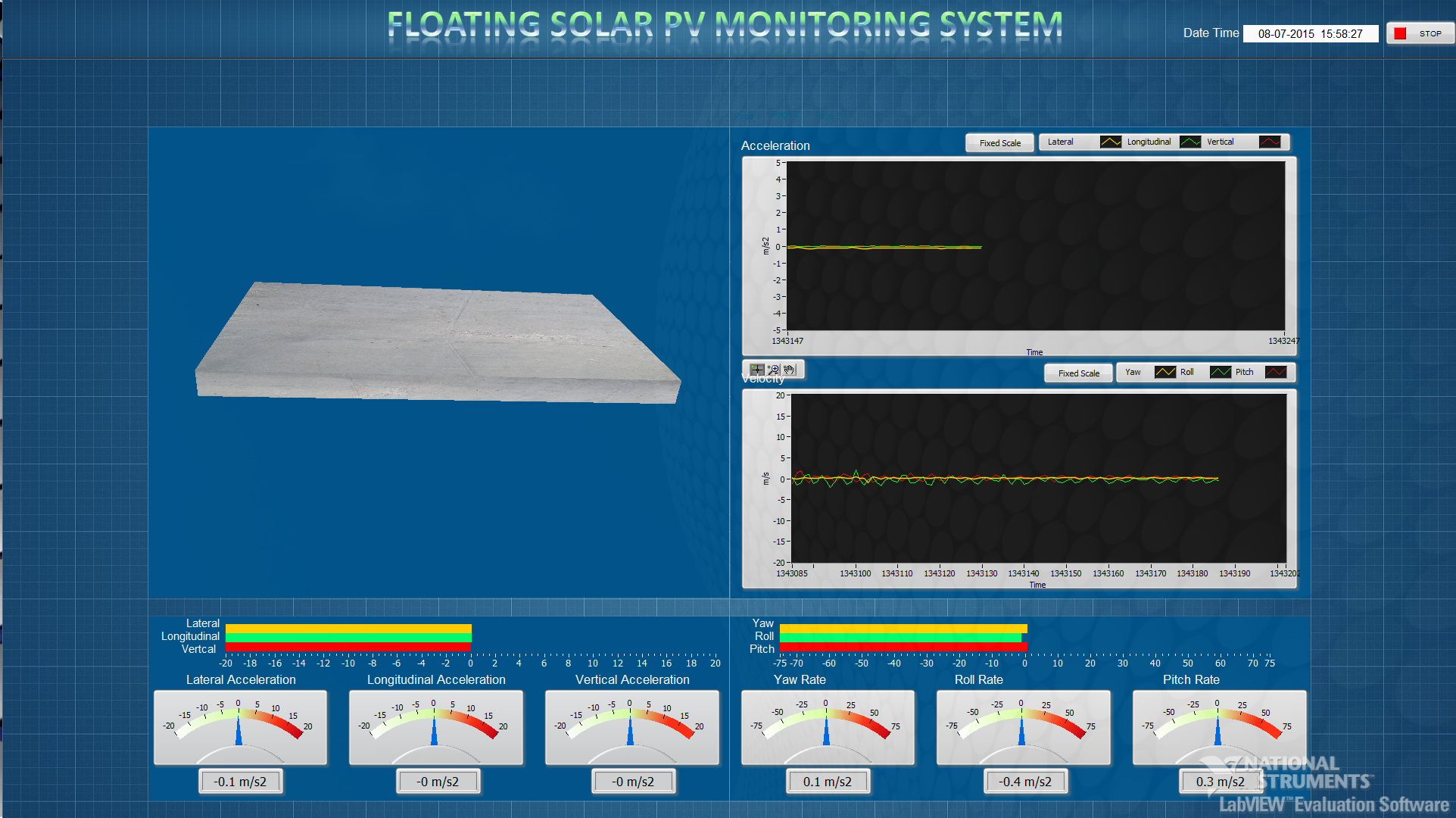
Task: Click the yellow Lateral bar indicator
Action: coord(348,629)
